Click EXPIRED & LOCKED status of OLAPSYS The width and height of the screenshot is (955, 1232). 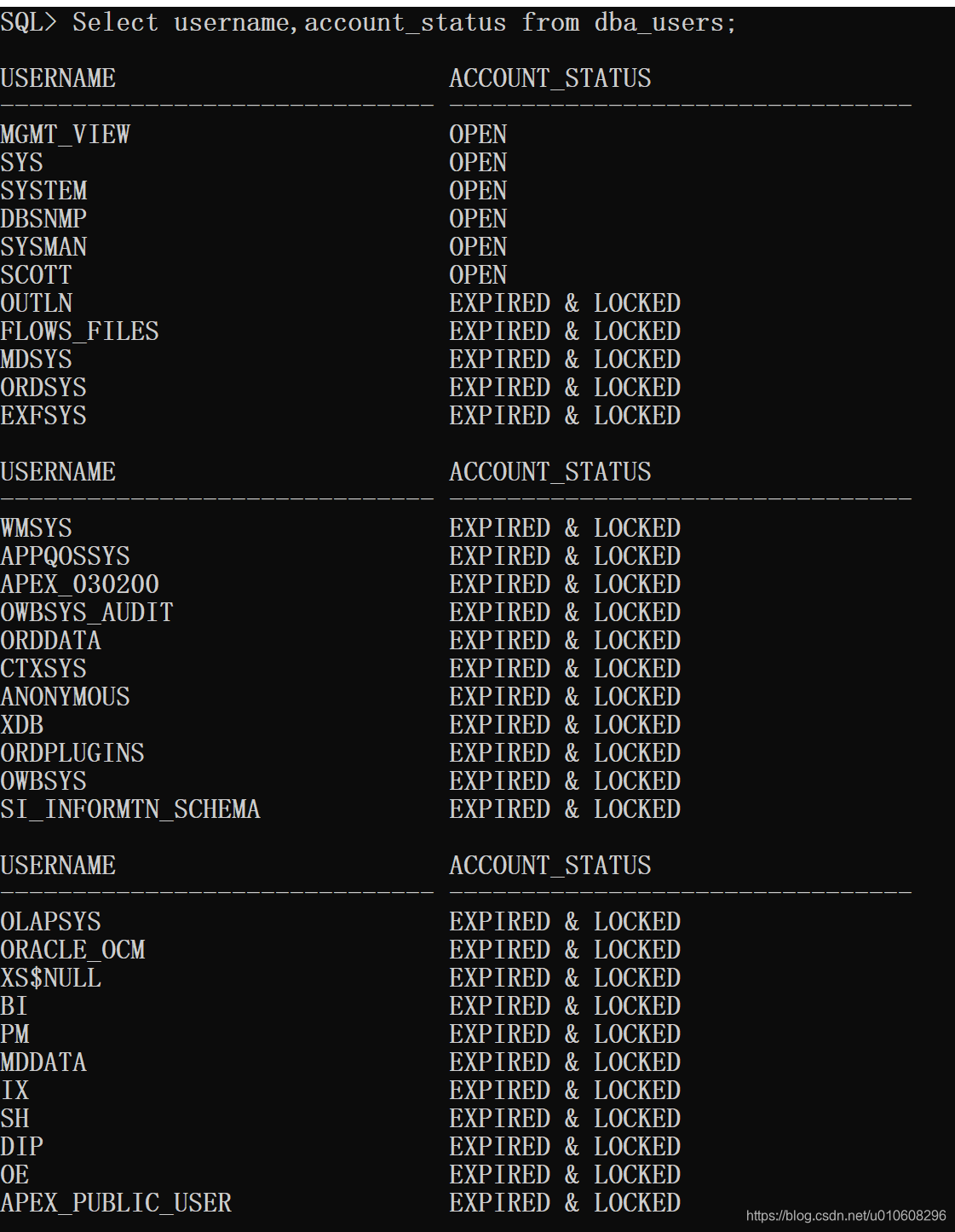point(565,922)
